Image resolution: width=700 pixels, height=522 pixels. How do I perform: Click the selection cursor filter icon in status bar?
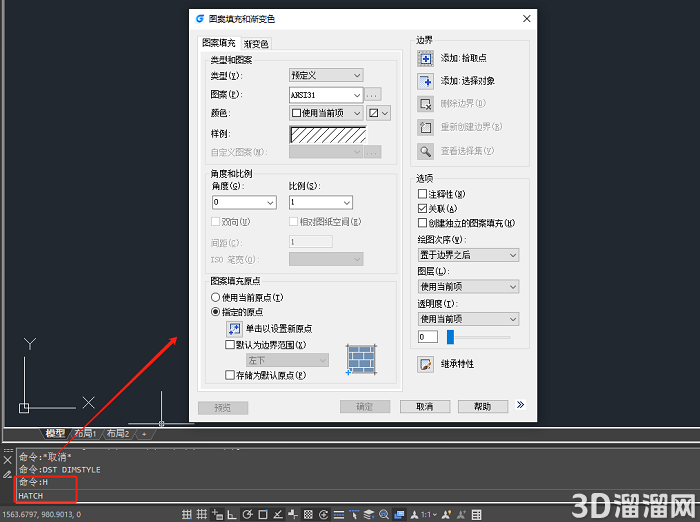click(x=354, y=514)
